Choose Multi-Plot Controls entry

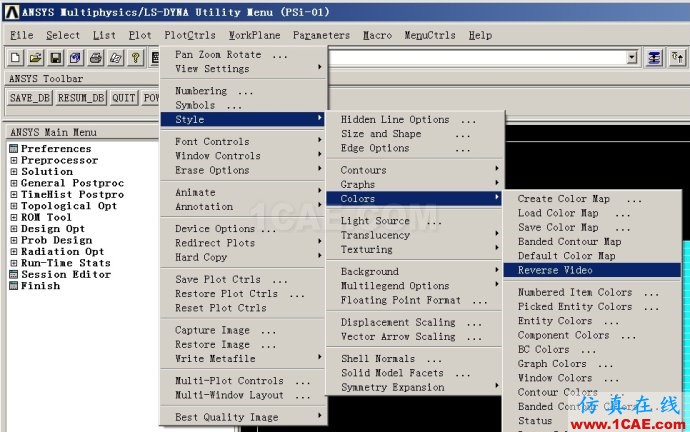point(243,381)
